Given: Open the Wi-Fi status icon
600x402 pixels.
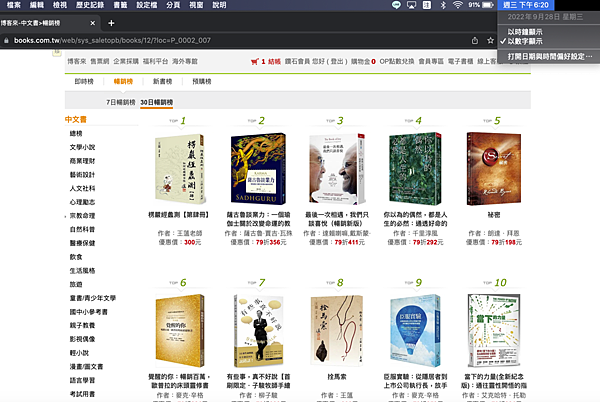Looking at the screenshot, I should pyautogui.click(x=457, y=5).
